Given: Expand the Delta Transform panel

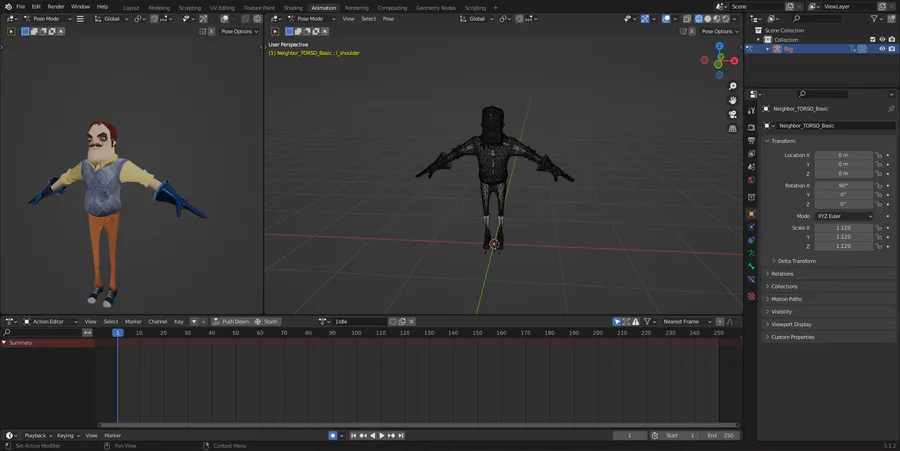Looking at the screenshot, I should (796, 261).
